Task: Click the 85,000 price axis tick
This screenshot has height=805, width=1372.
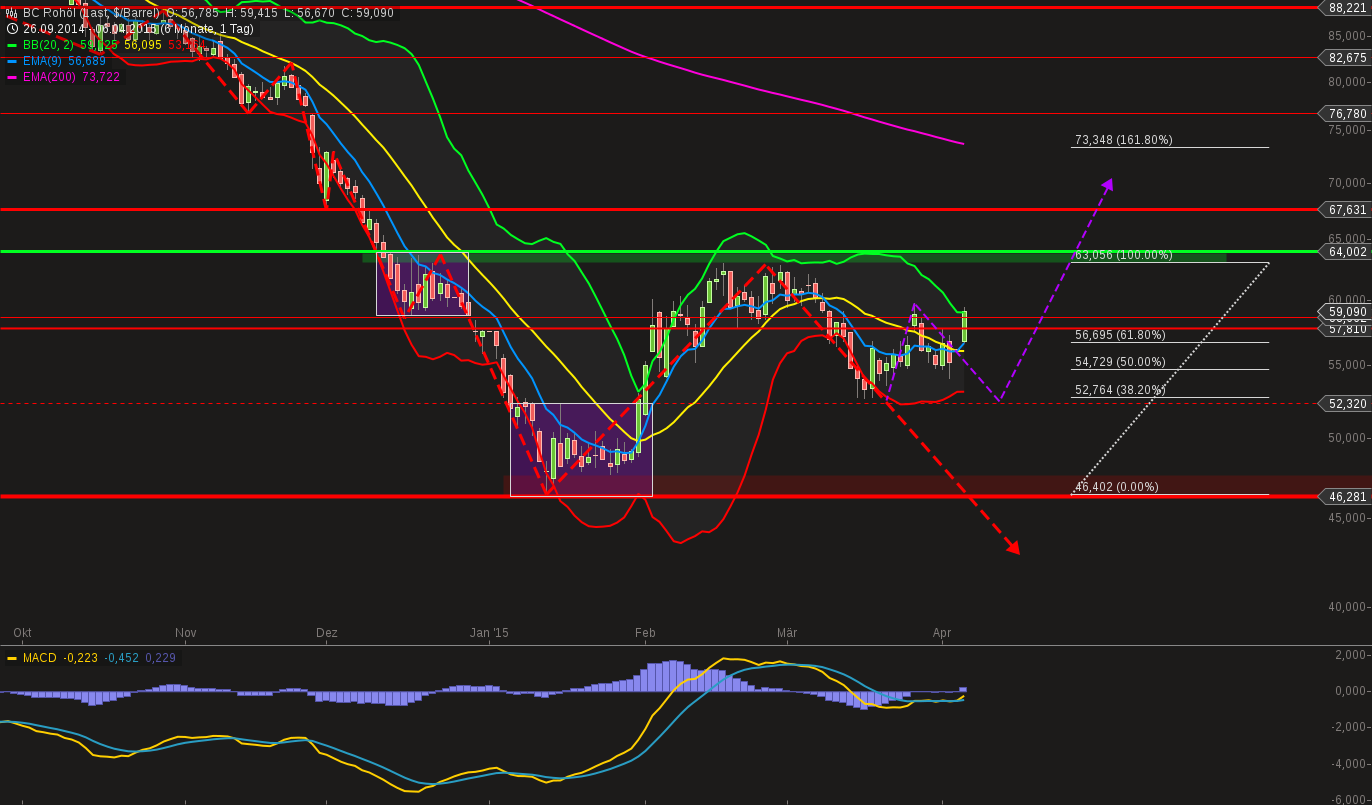Action: (x=1348, y=36)
